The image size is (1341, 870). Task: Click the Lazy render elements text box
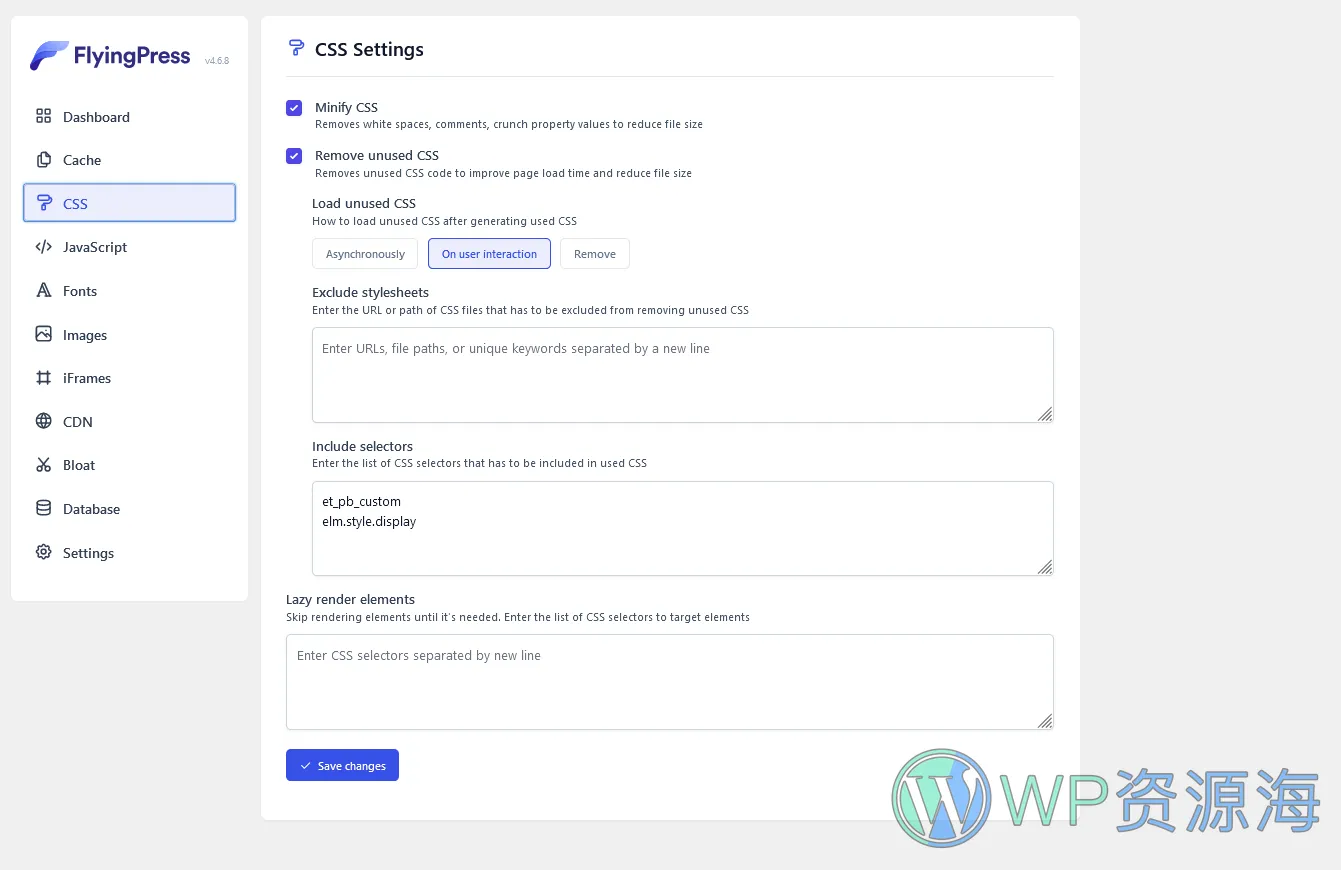point(670,682)
